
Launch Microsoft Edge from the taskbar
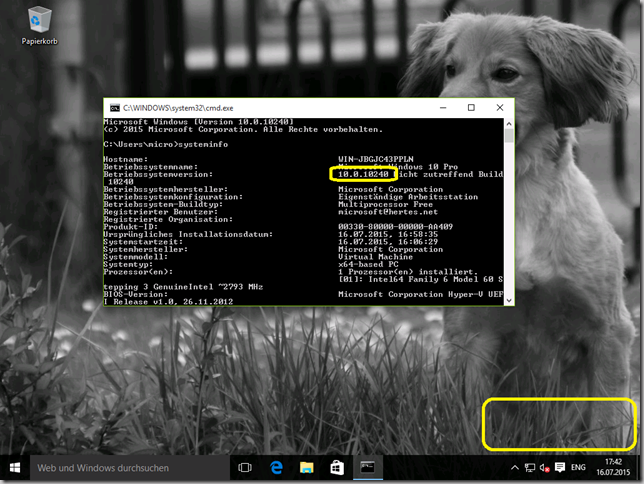click(x=276, y=468)
